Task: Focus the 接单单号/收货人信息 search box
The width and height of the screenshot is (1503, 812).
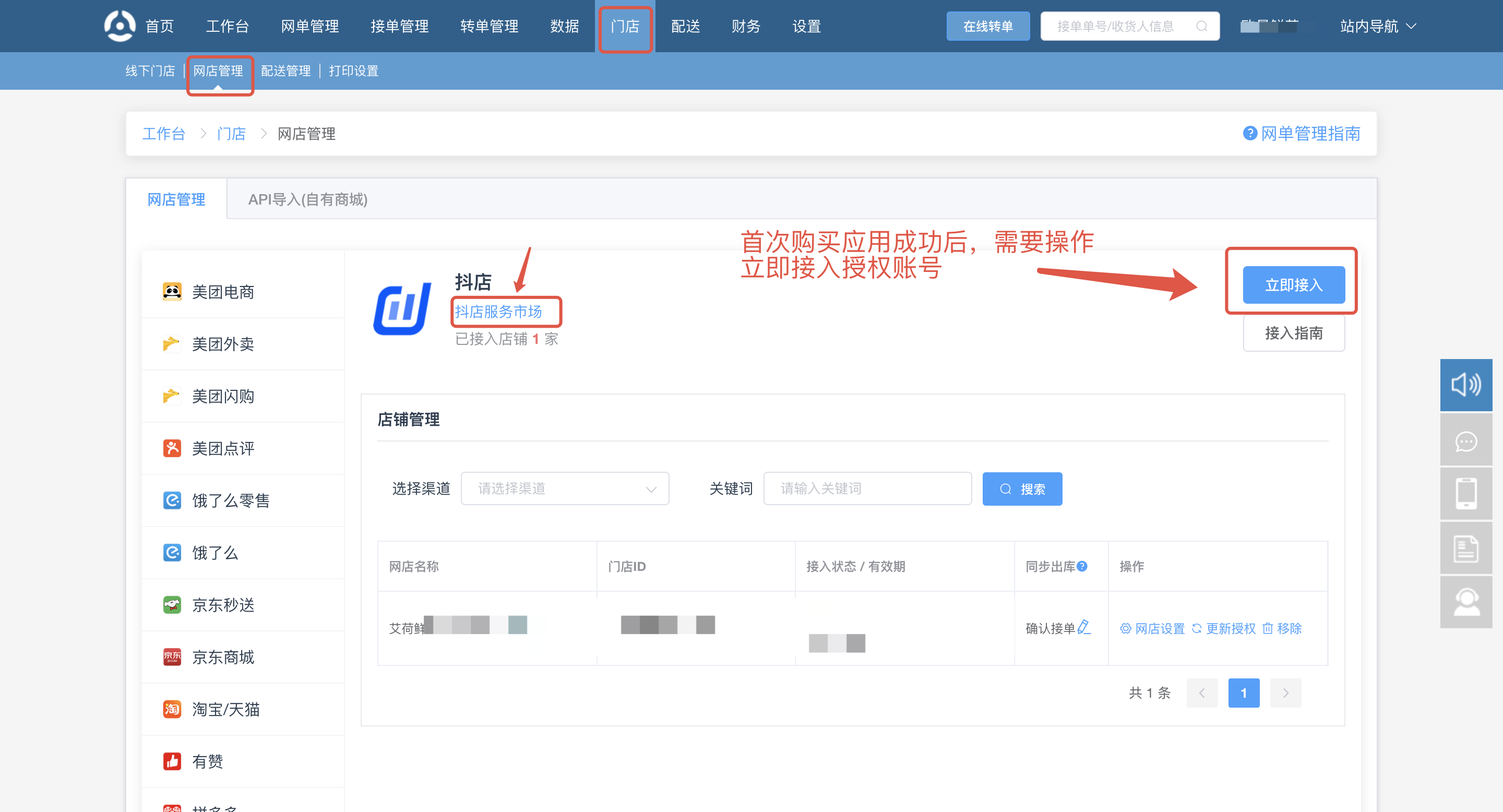Action: (x=1129, y=26)
